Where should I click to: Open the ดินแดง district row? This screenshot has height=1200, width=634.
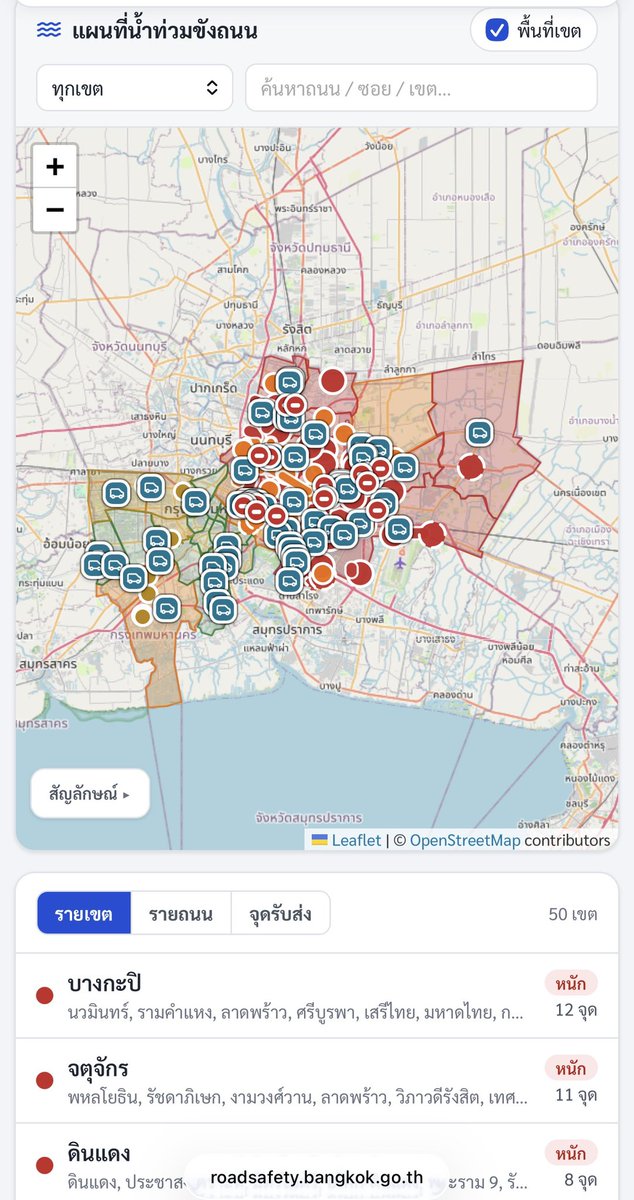[x=317, y=1162]
